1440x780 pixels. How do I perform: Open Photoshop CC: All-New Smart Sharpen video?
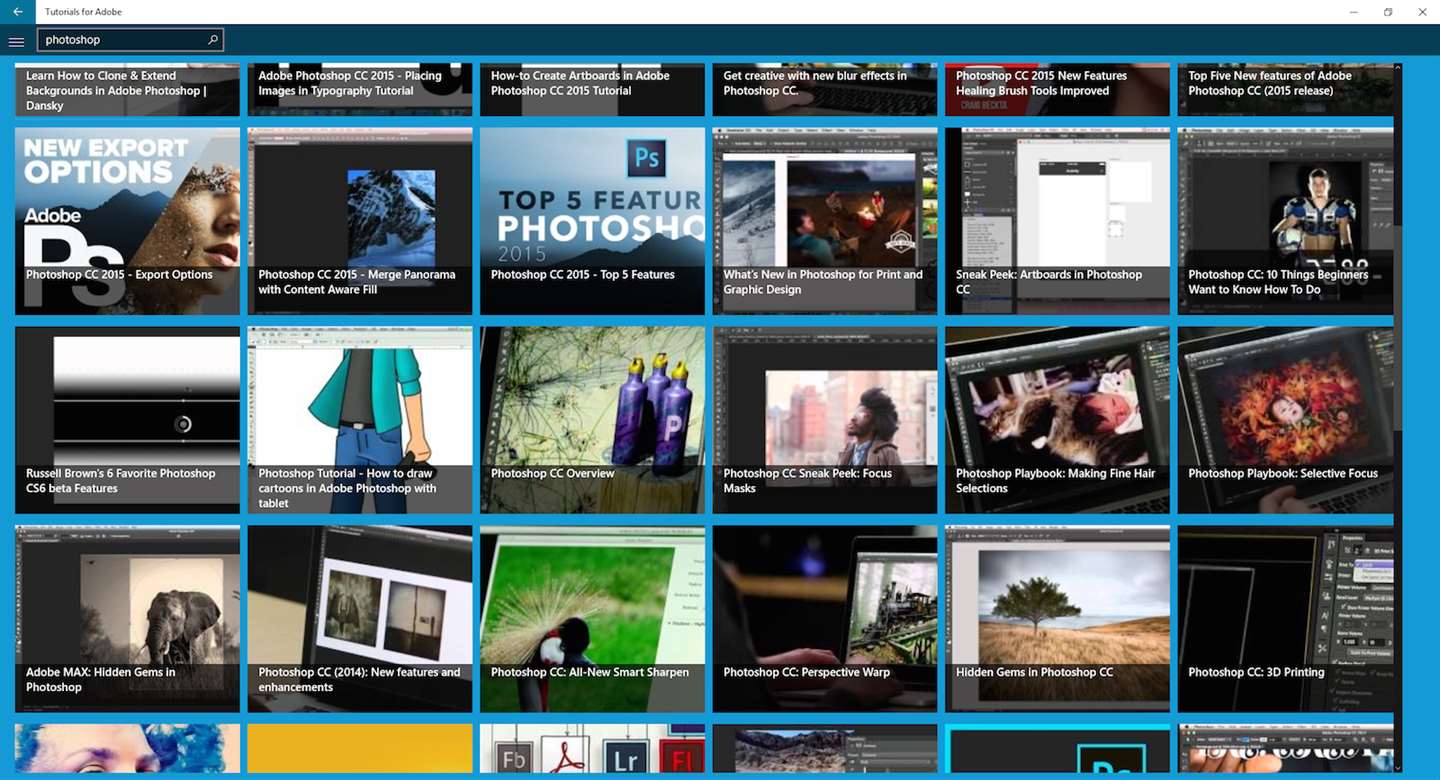pos(592,619)
